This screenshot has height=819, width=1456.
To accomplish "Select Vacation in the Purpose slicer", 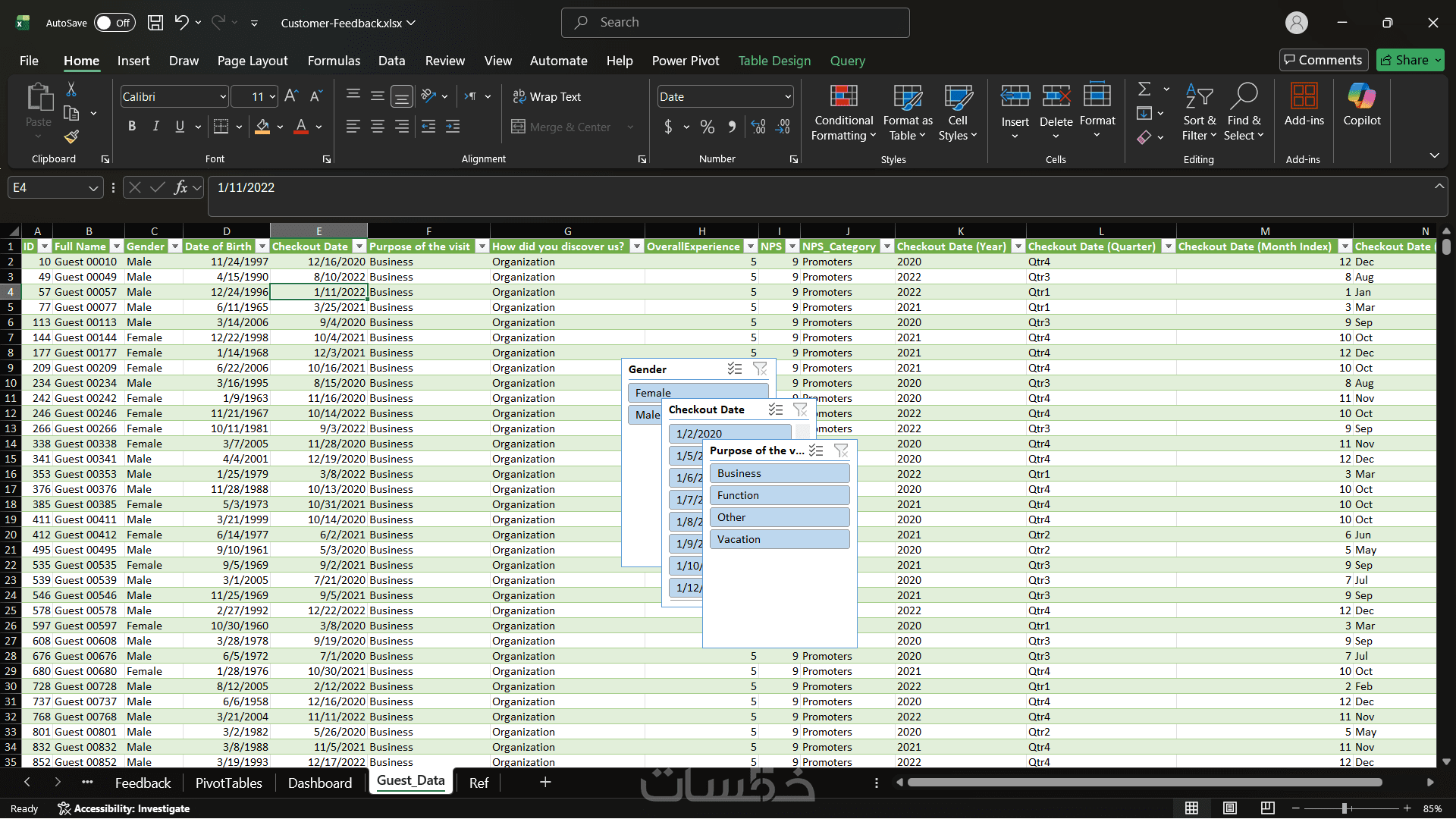I will point(779,539).
